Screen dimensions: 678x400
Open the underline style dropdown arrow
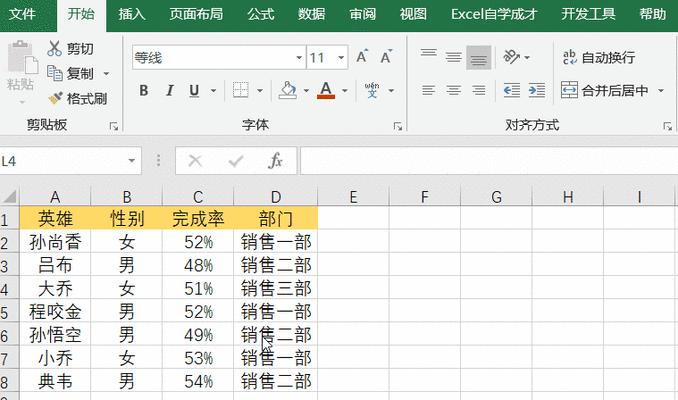(x=213, y=90)
